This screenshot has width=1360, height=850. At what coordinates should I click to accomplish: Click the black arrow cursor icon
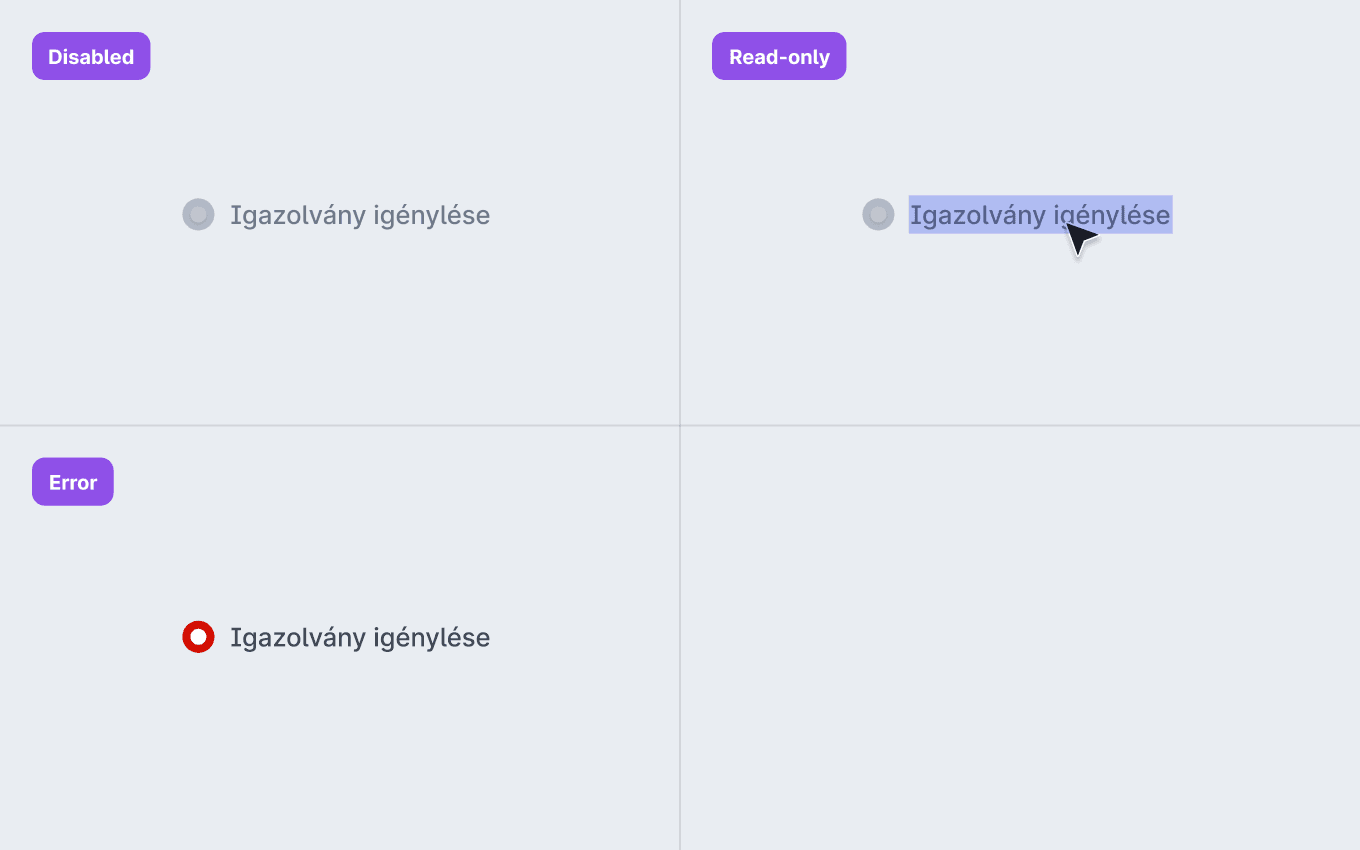[x=1079, y=239]
